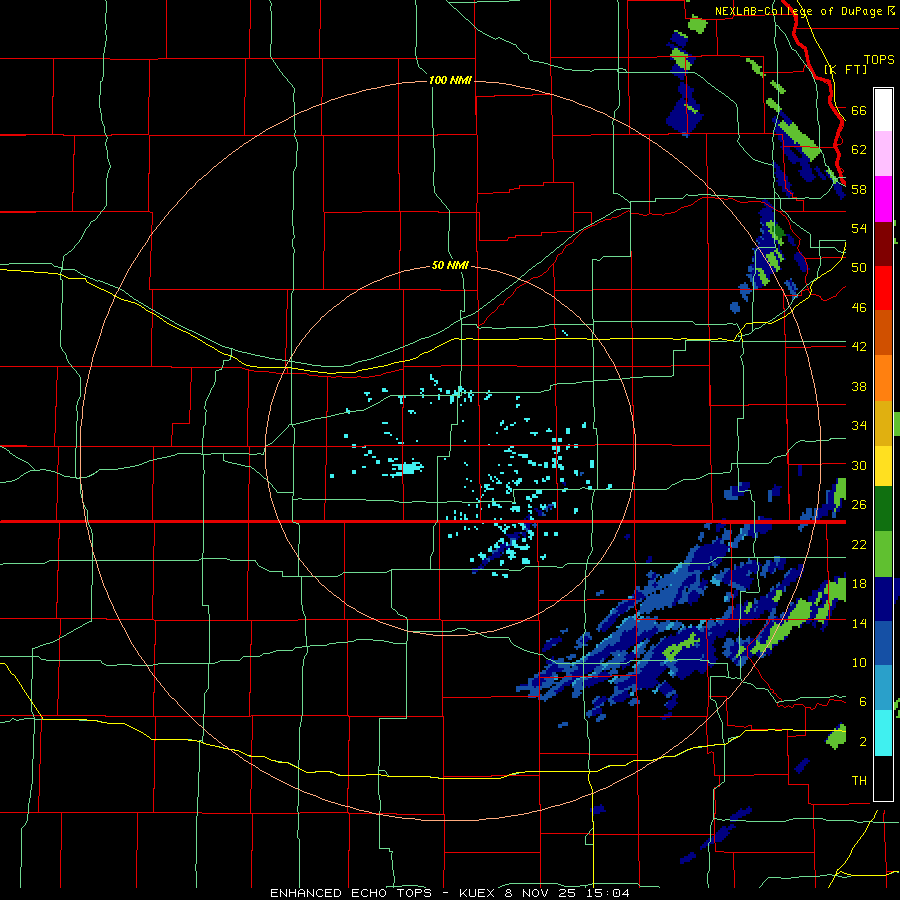Click the 34 legend scale value
900x900 pixels.
859,426
